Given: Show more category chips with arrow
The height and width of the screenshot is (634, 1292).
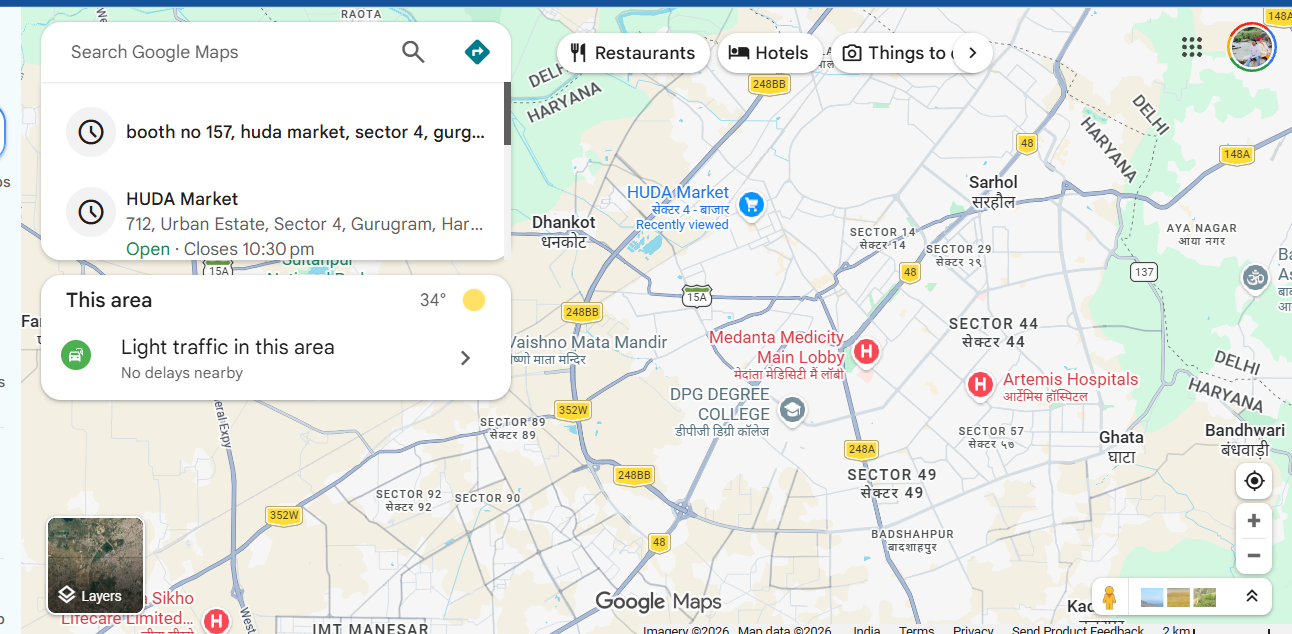Looking at the screenshot, I should tap(972, 53).
